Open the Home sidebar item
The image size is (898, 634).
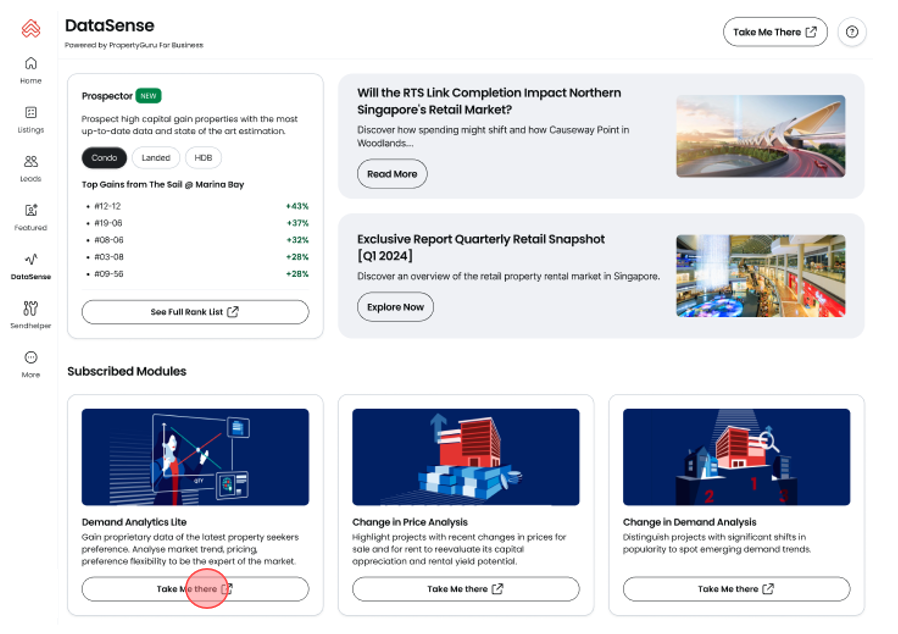(x=31, y=70)
